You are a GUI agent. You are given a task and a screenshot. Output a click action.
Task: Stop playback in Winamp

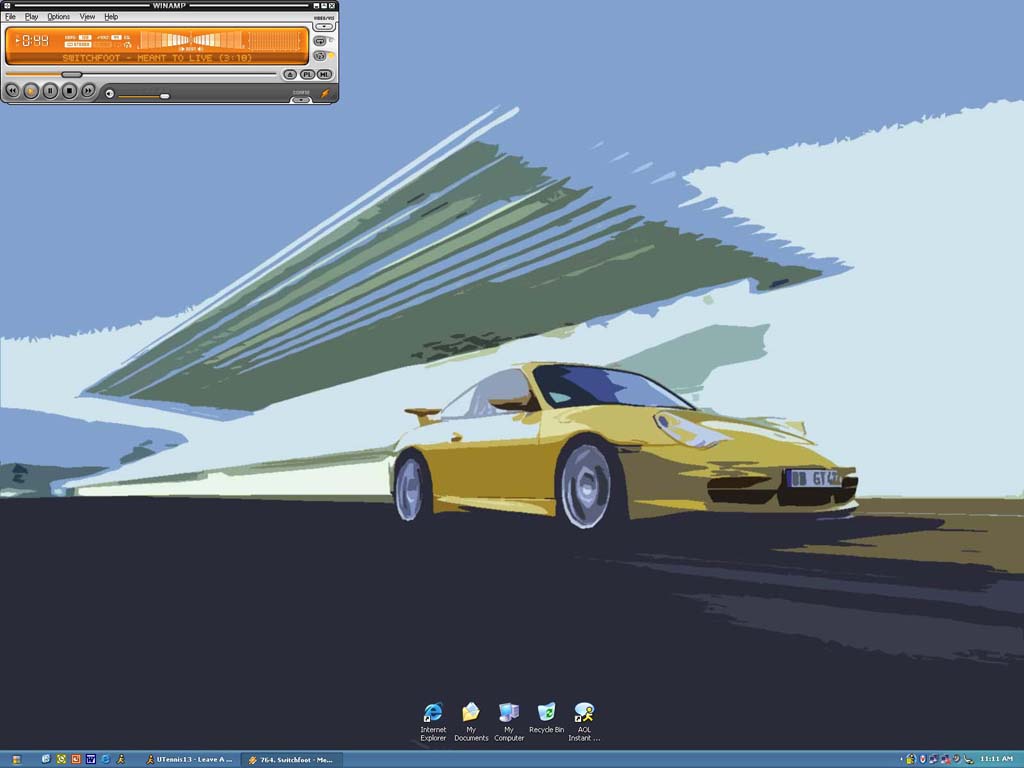pos(69,91)
